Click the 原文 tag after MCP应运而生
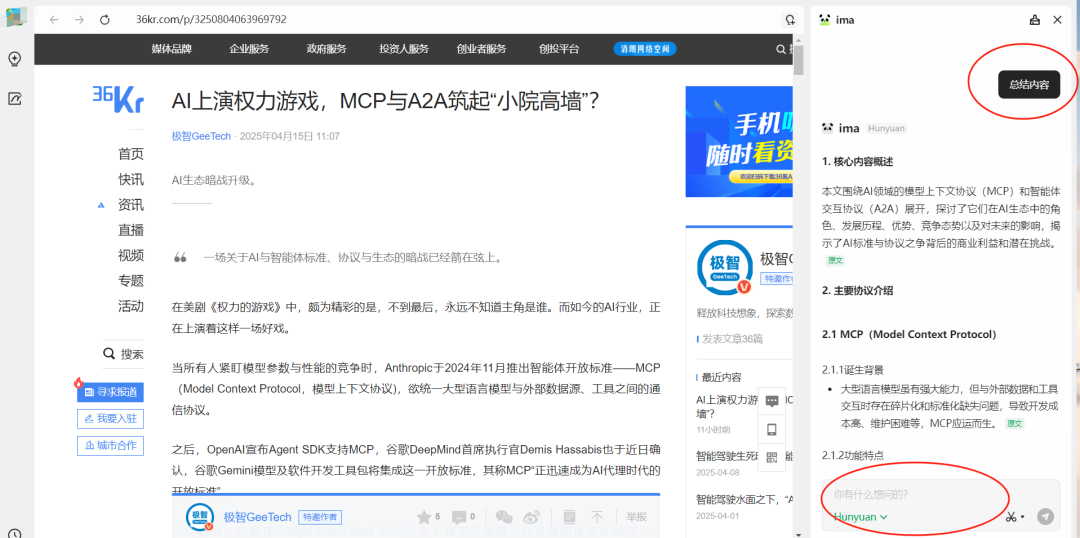This screenshot has width=1080, height=538. [1015, 423]
